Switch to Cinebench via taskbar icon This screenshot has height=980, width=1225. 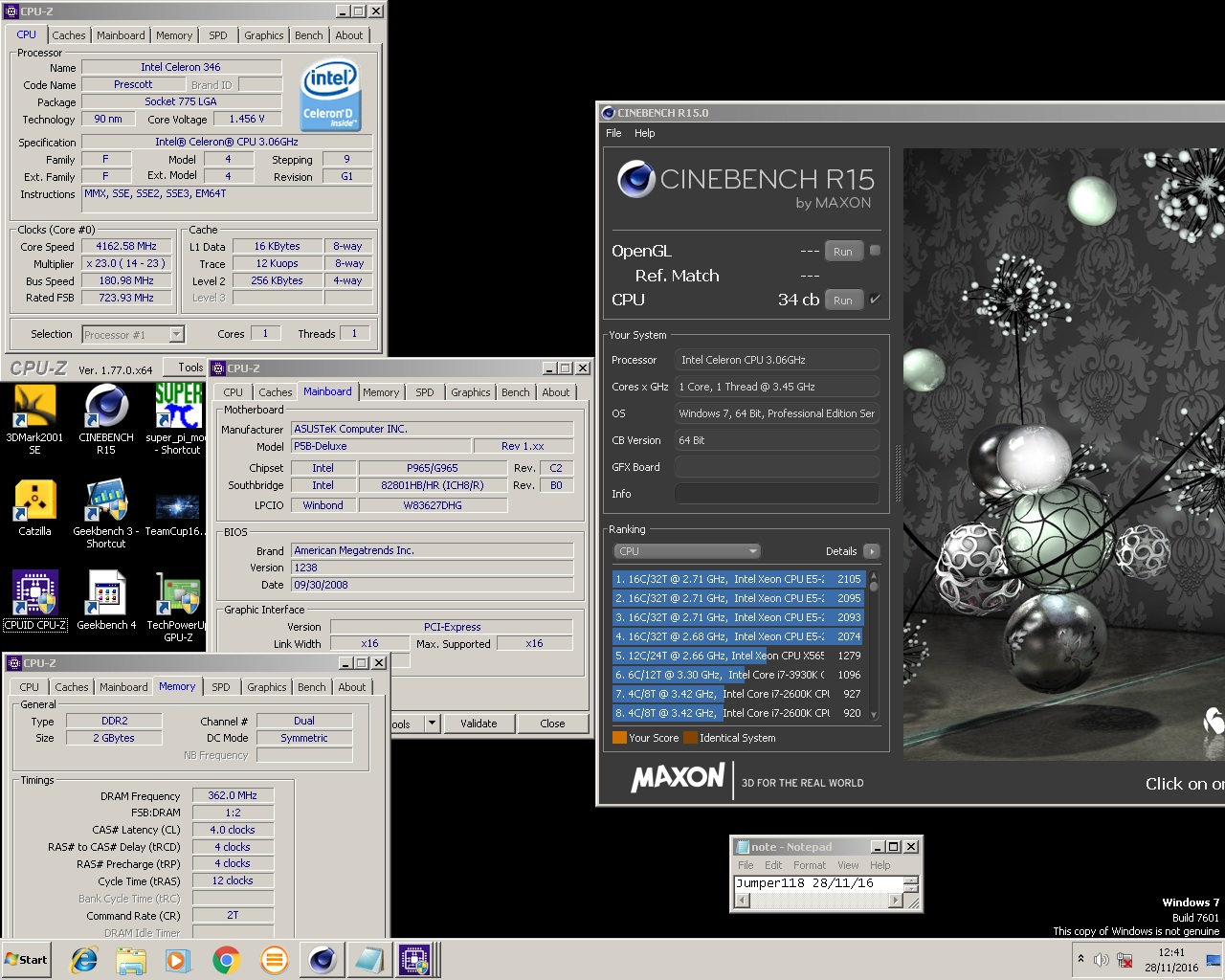323,960
